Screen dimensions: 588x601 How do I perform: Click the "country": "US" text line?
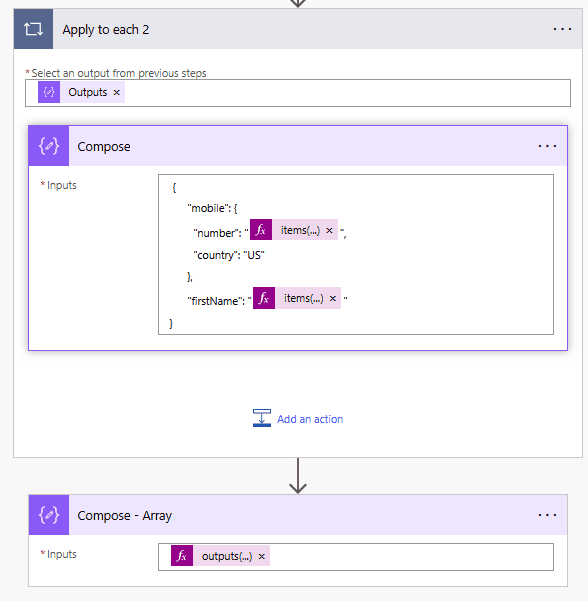229,255
